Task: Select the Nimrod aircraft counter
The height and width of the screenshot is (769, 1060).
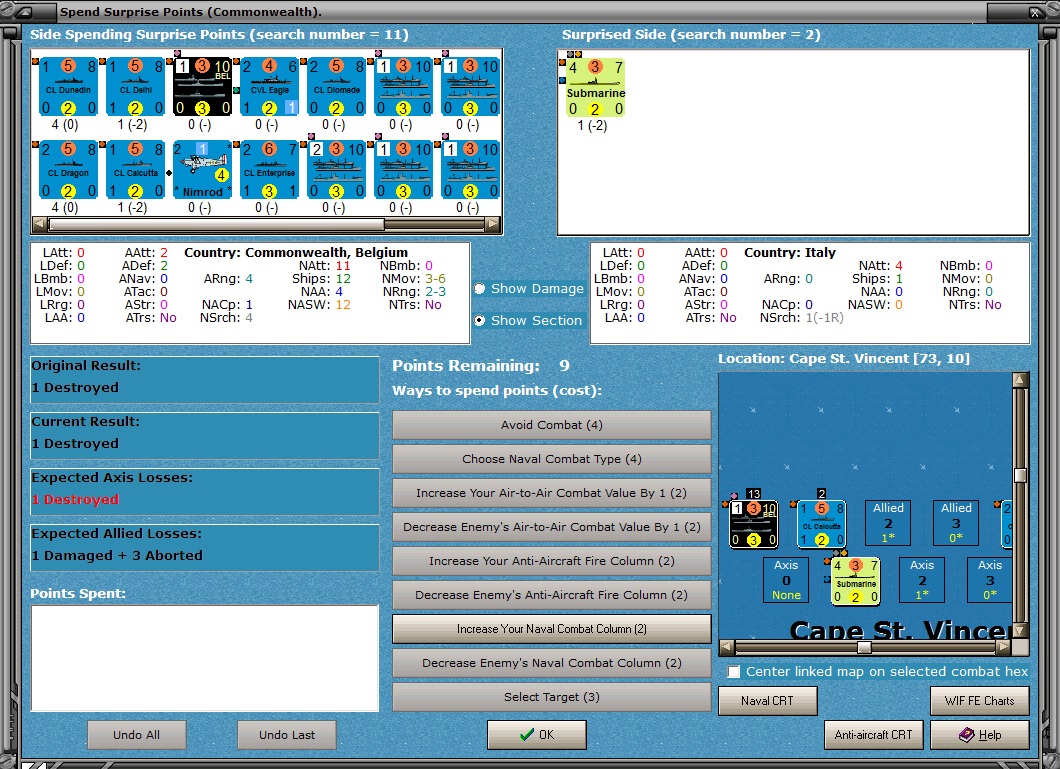Action: [202, 170]
